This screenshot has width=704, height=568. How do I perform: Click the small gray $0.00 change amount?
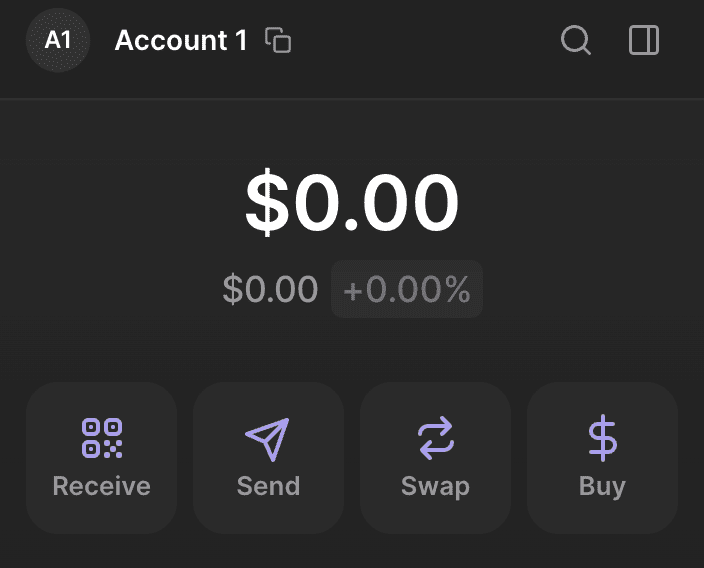(x=270, y=290)
